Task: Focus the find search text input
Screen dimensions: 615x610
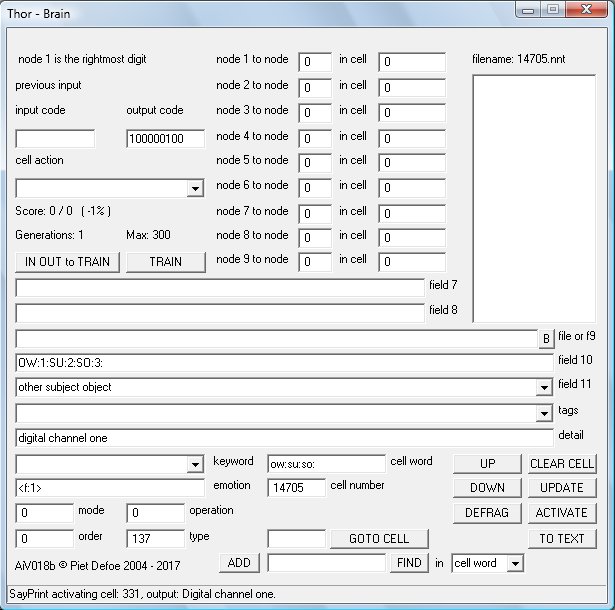Action: pyautogui.click(x=326, y=563)
